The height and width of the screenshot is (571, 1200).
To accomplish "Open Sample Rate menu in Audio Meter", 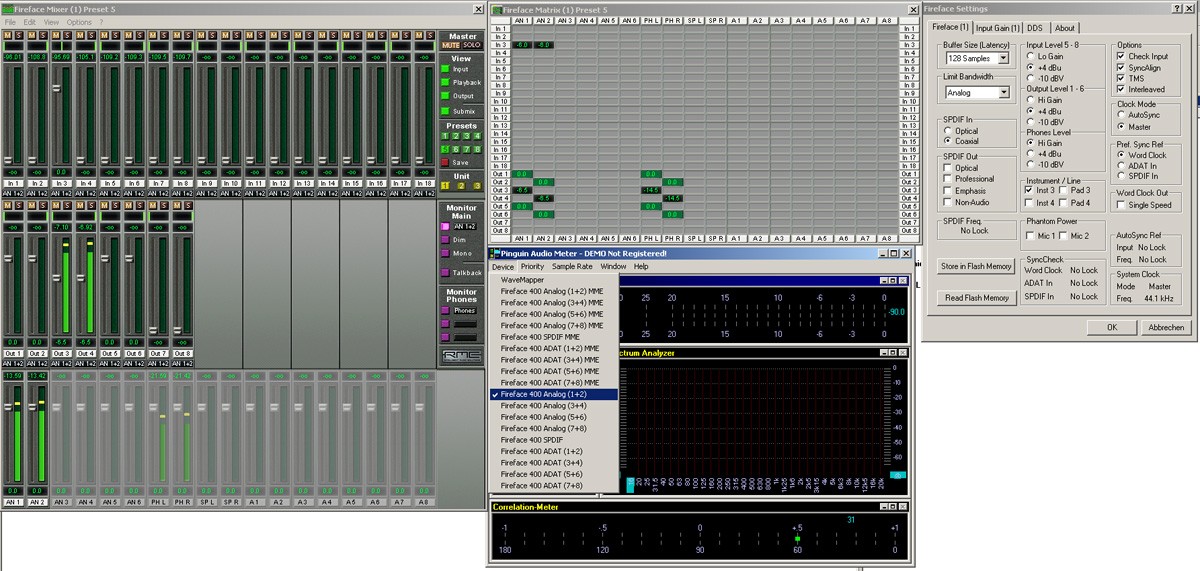I will [572, 267].
